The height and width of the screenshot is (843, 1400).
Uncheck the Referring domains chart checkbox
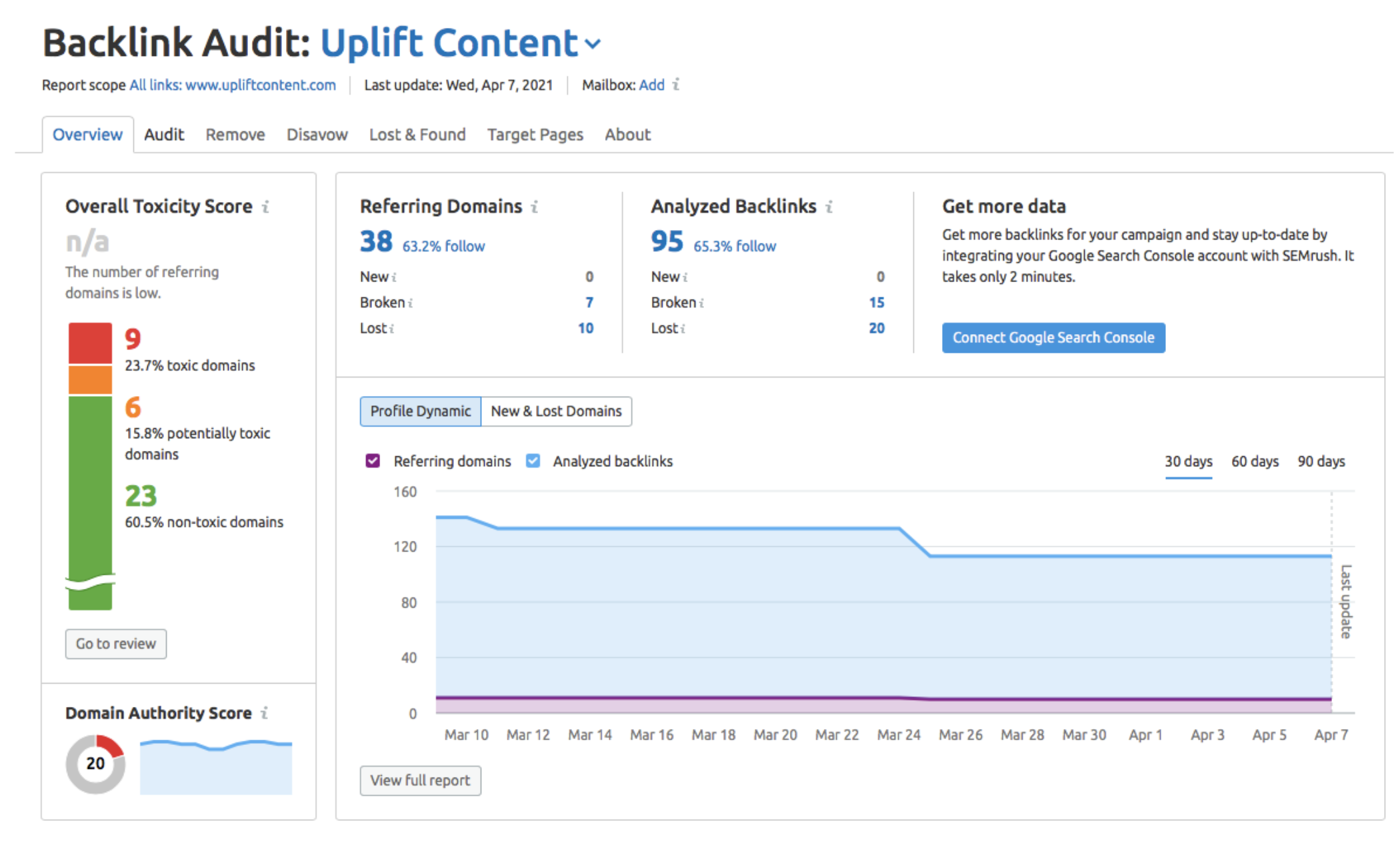click(x=373, y=461)
